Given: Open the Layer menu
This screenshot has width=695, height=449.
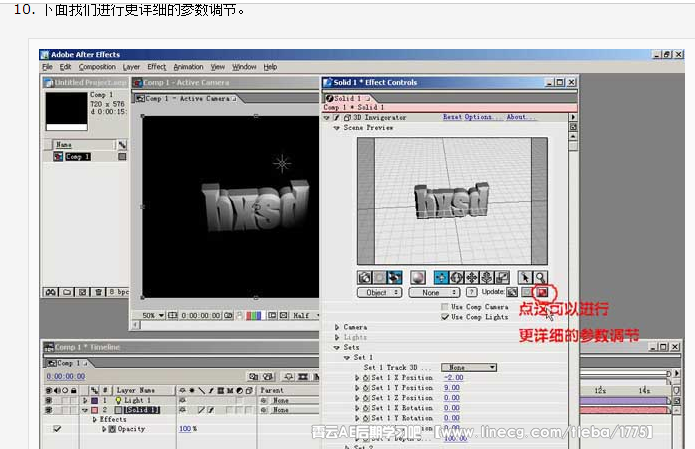Looking at the screenshot, I should (x=131, y=67).
